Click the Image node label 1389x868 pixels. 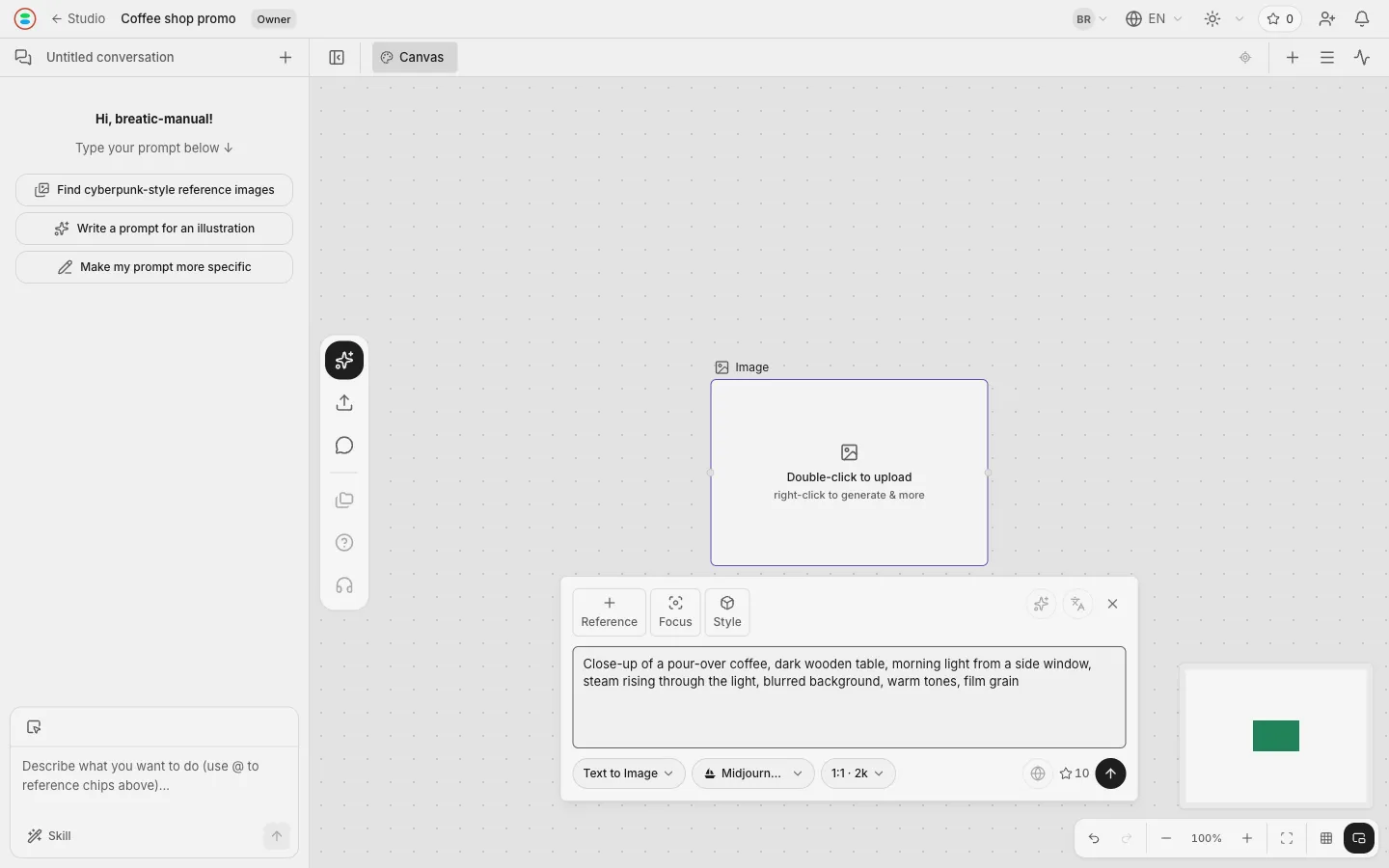pos(742,367)
